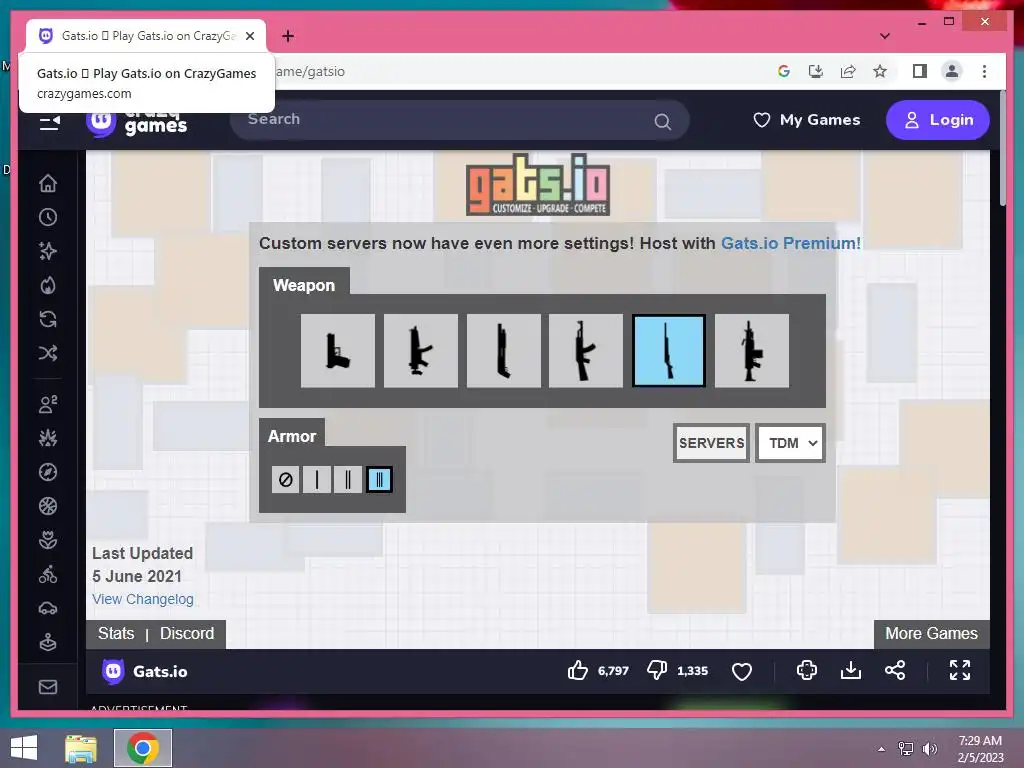
Task: Select light armor single bar
Action: 317,479
